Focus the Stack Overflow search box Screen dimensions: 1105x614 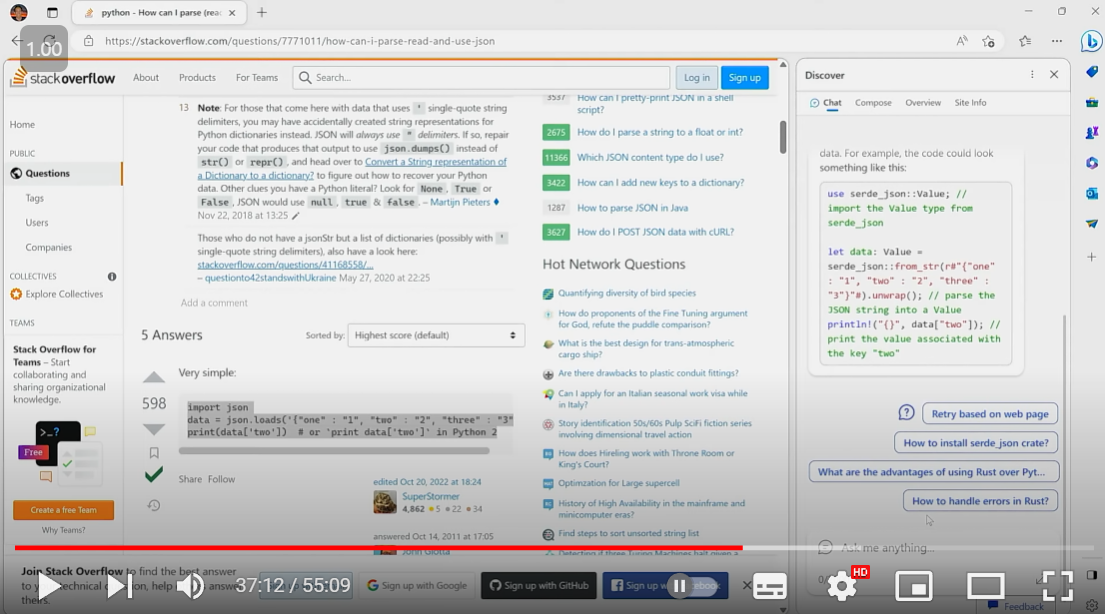pos(481,78)
